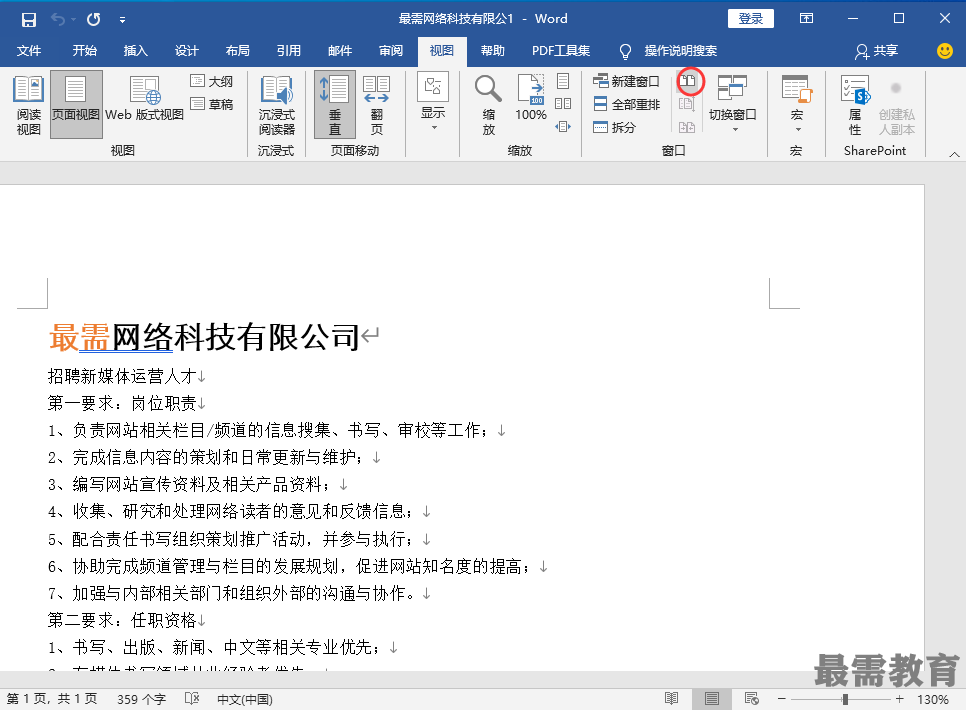Click the 130% zoom level
966x710 pixels.
click(933, 700)
